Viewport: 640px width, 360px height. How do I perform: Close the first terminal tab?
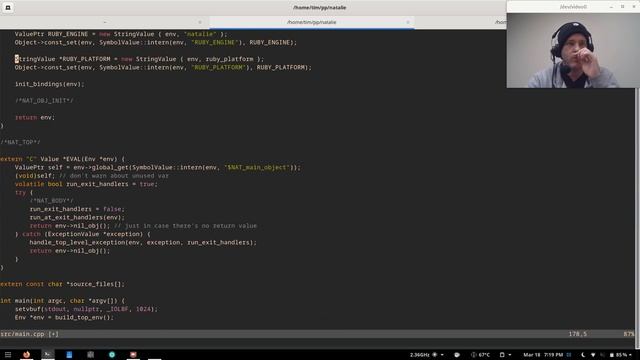(200, 22)
